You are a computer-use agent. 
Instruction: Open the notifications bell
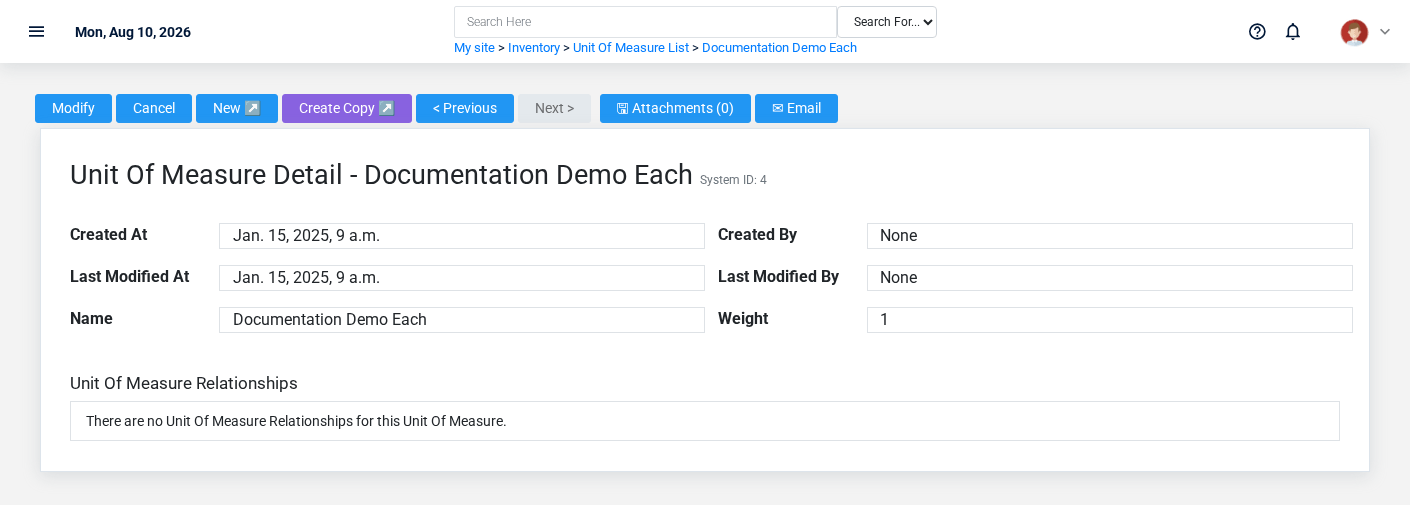click(x=1293, y=31)
